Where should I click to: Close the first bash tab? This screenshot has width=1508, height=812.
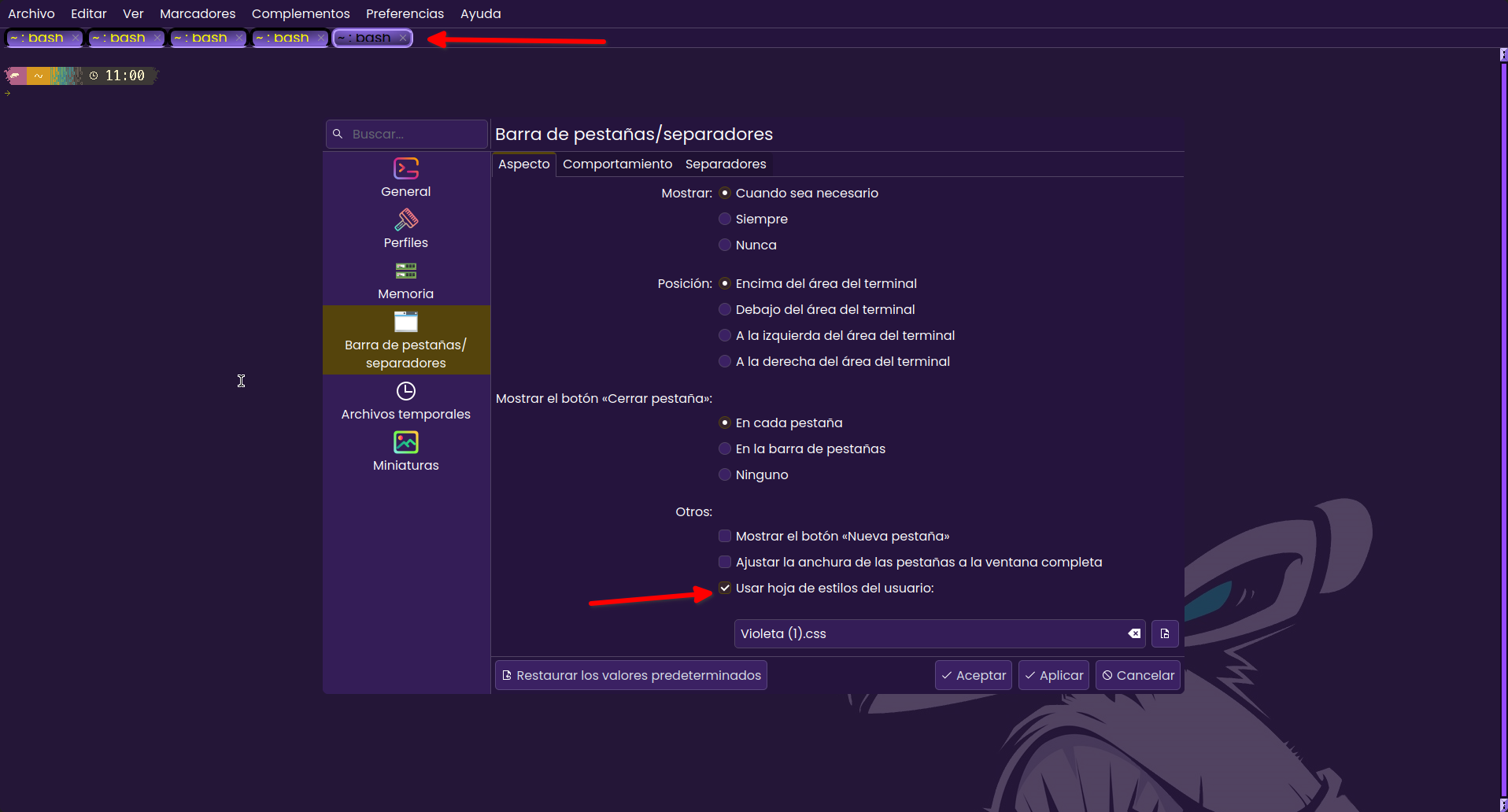point(76,38)
